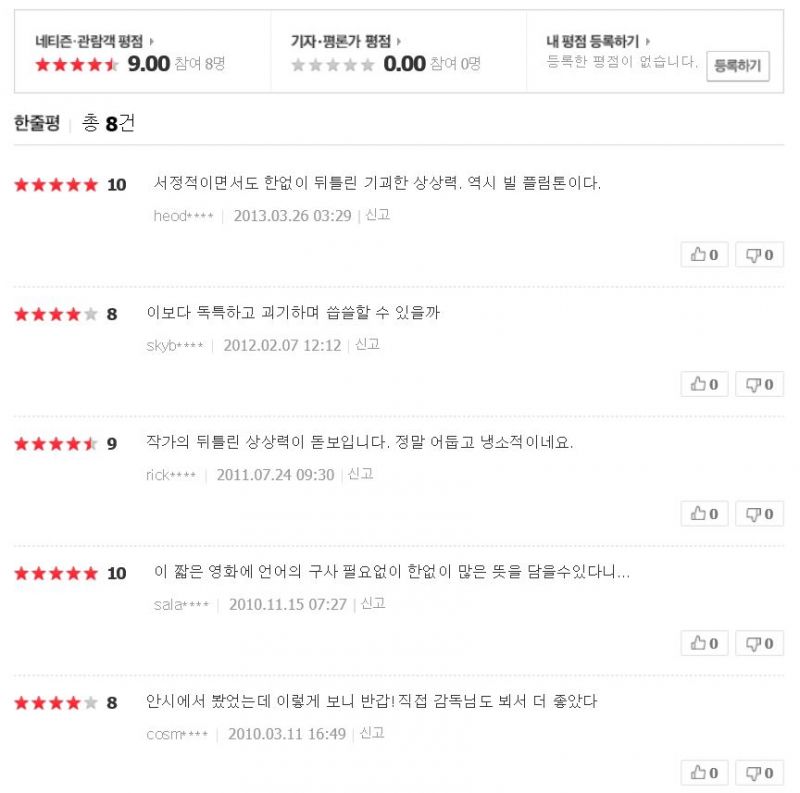Open 내 평점 등록하기 arrow link
This screenshot has width=800, height=793.
coord(649,42)
